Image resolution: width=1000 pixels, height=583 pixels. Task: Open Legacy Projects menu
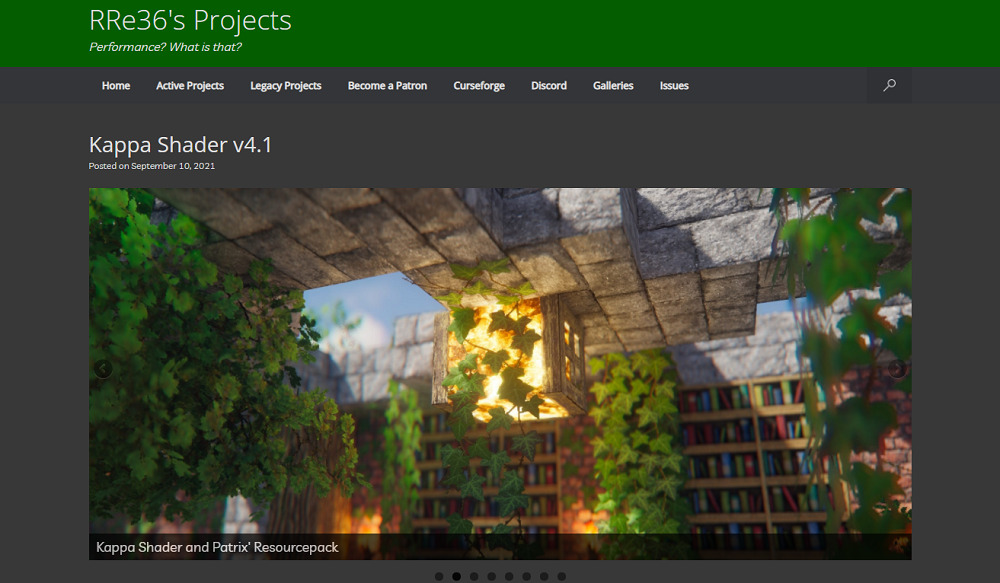(286, 85)
